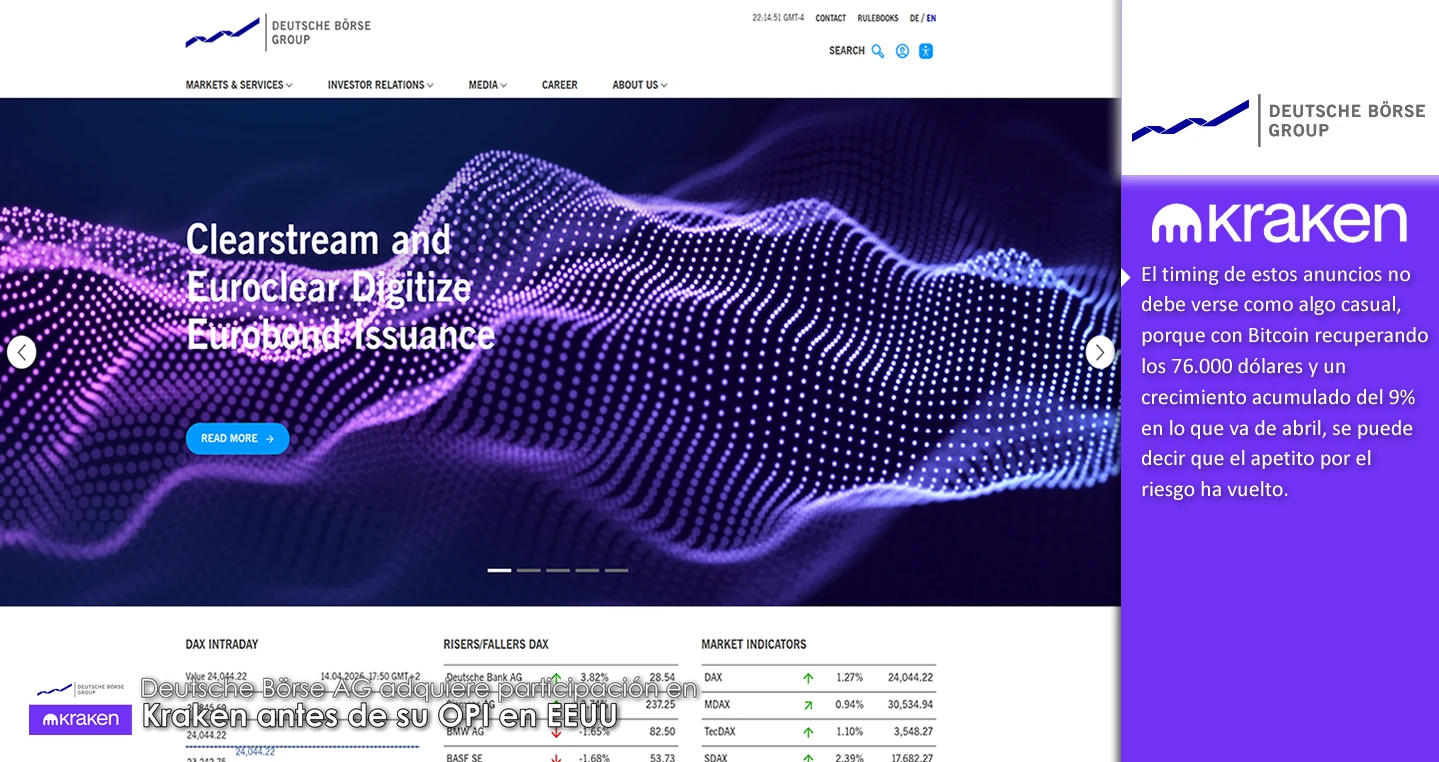The width and height of the screenshot is (1439, 762).
Task: Click the Rulebooks link
Action: 877,18
